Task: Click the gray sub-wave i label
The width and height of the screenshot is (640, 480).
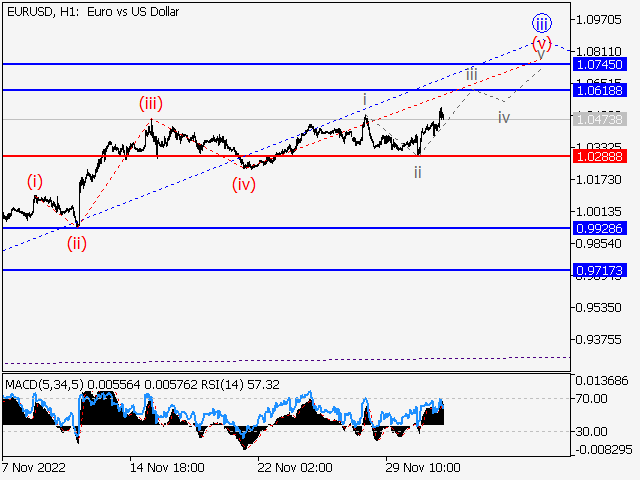Action: (365, 100)
